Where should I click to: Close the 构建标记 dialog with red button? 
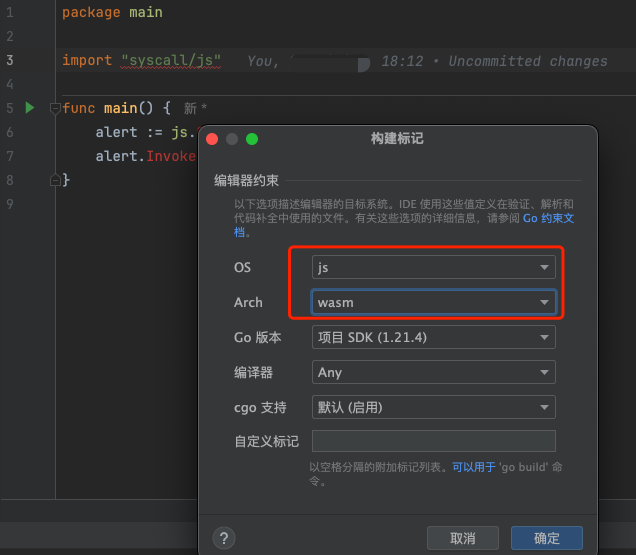(x=212, y=139)
